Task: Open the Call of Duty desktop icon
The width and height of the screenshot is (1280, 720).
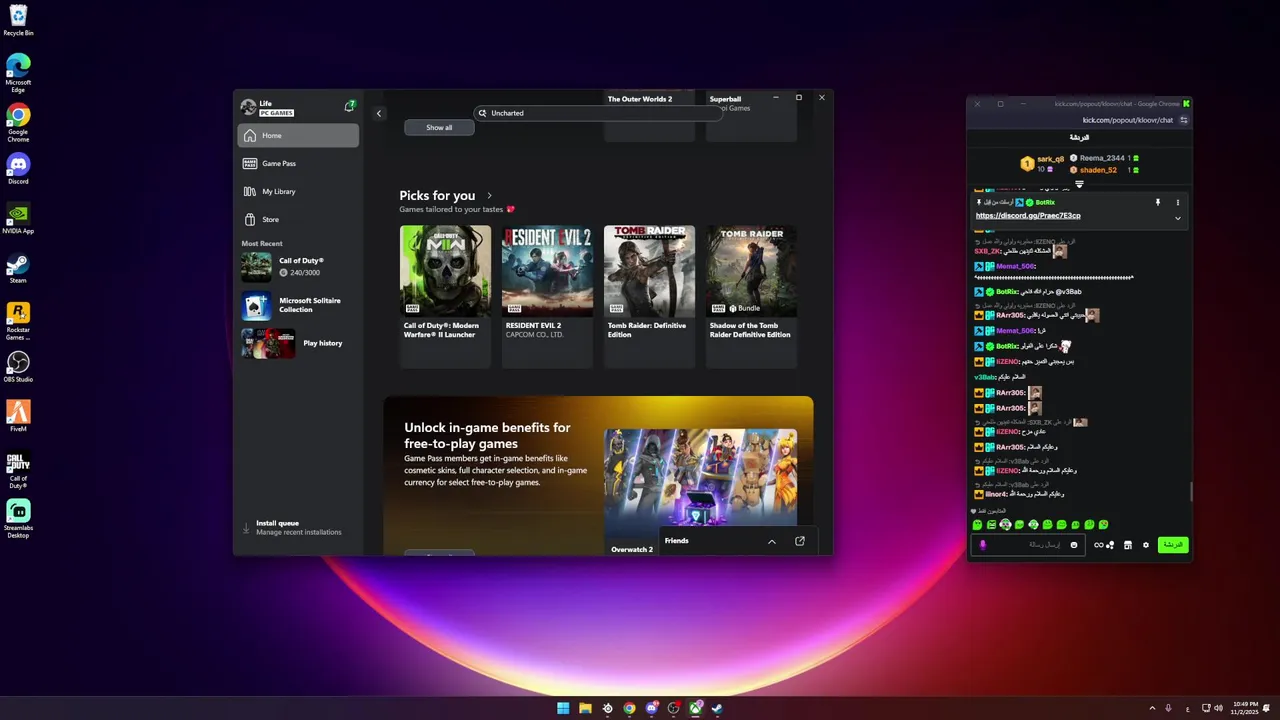Action: (18, 470)
